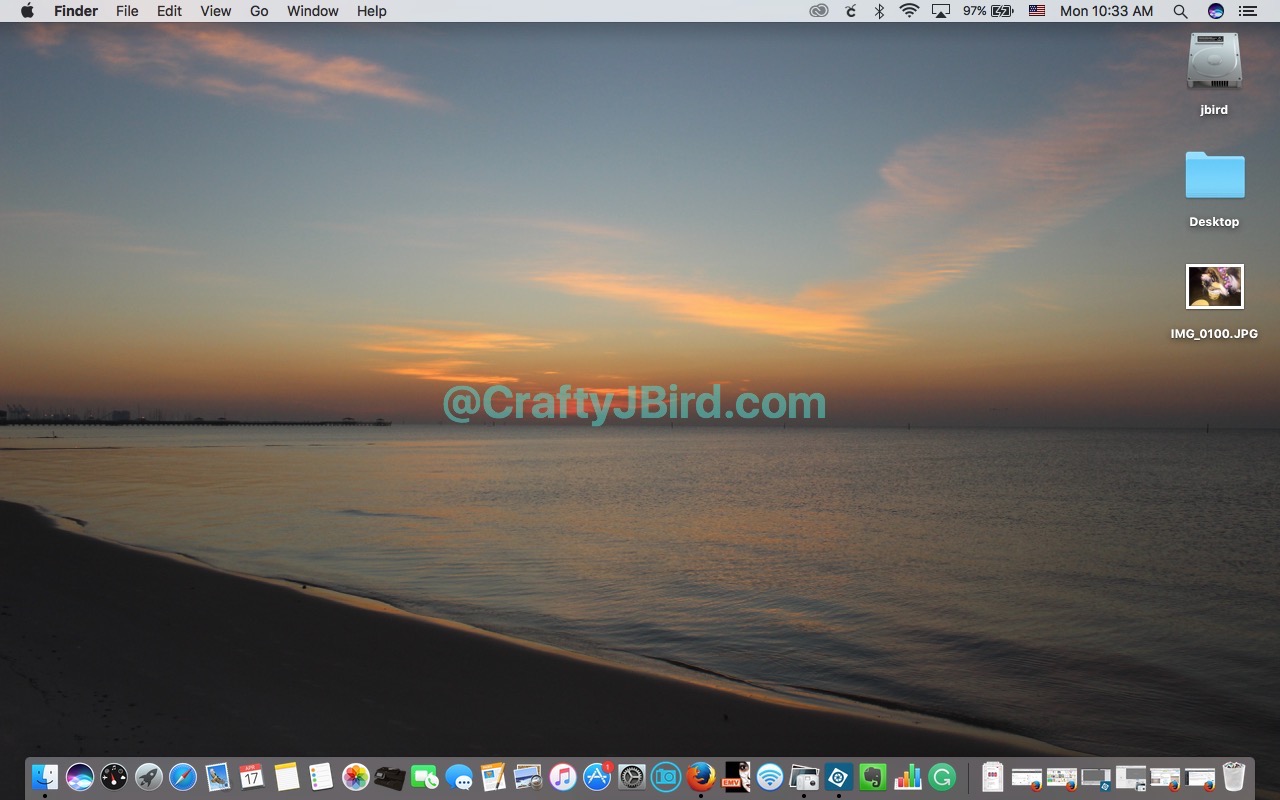Click the iTunes dock icon
1280x800 pixels.
coord(563,777)
